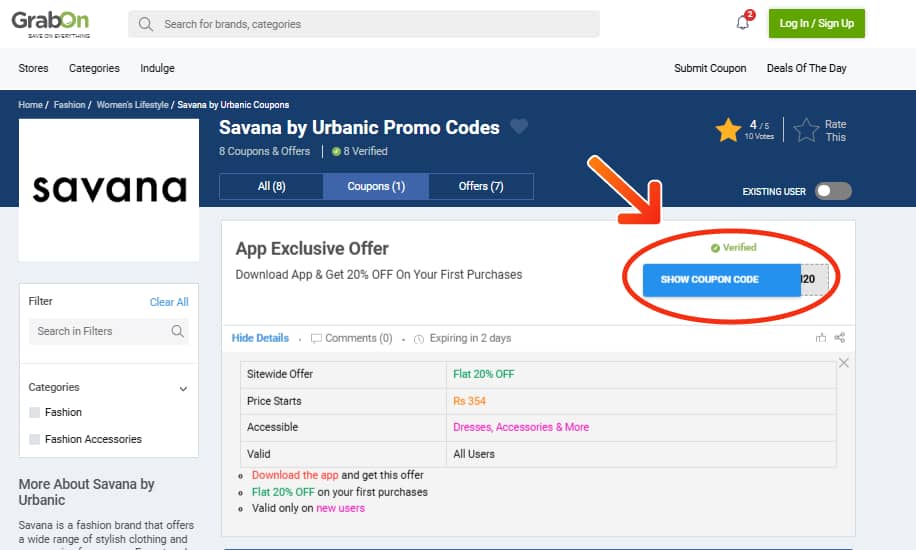916x550 pixels.
Task: Click the Search in Filters field
Action: 109,331
